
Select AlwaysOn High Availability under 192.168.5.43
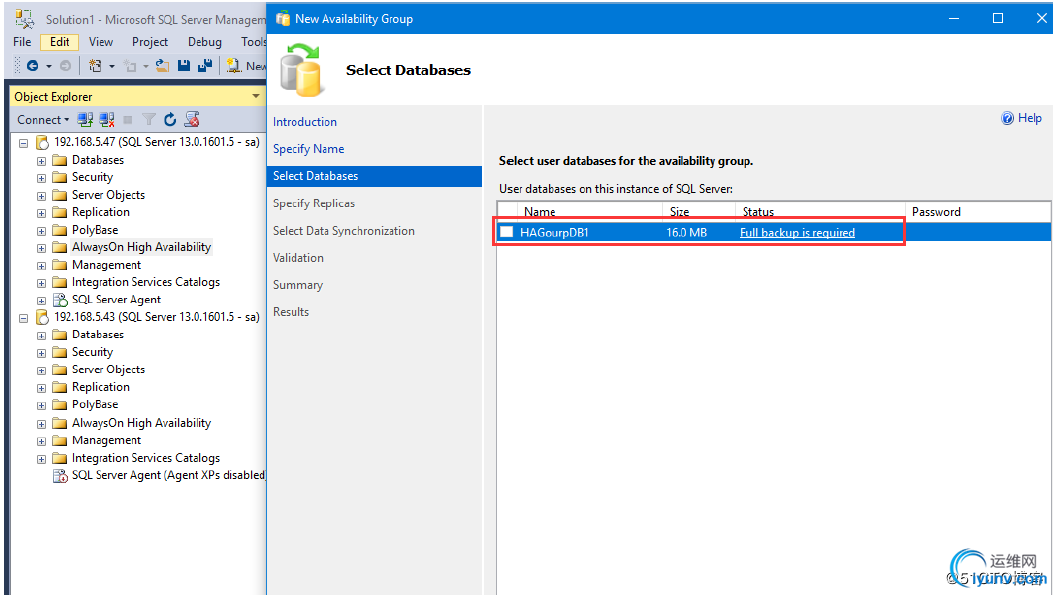141,423
